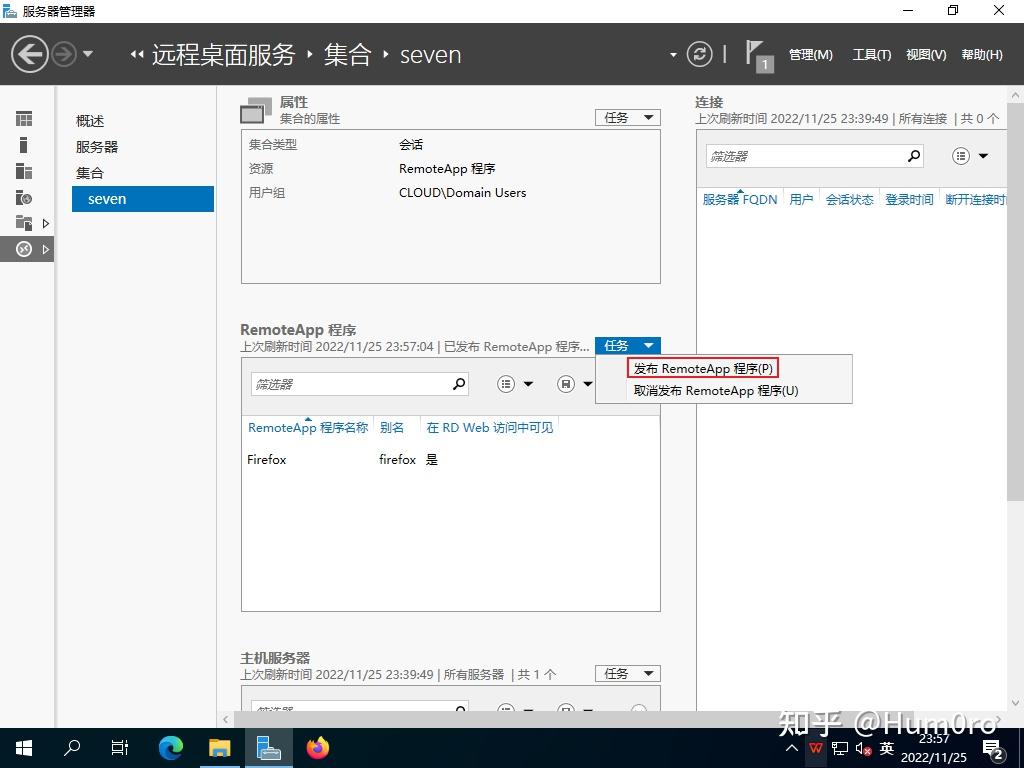Image resolution: width=1024 pixels, height=768 pixels.
Task: Sort by RemoteApp 程序名称 column
Action: click(x=308, y=428)
